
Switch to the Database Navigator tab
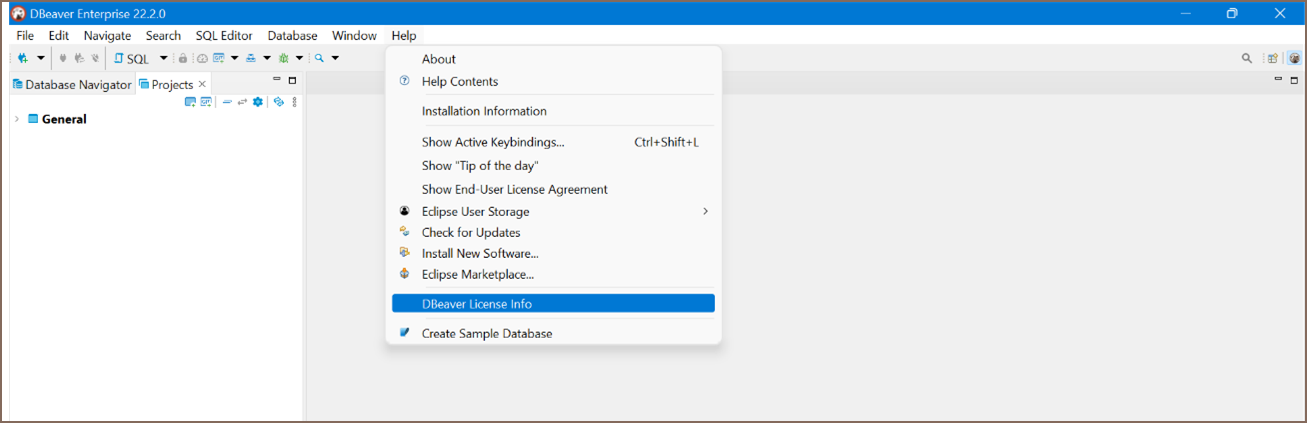click(72, 84)
